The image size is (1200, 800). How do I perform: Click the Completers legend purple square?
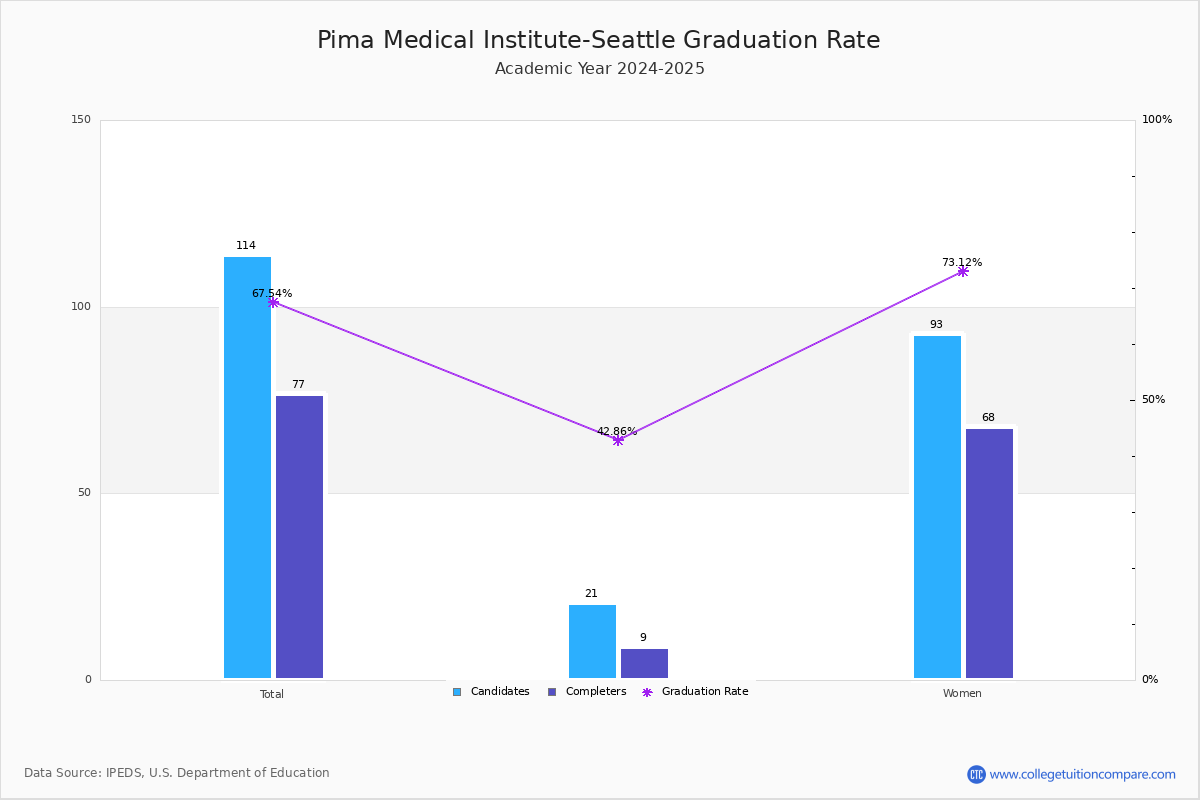pyautogui.click(x=552, y=692)
